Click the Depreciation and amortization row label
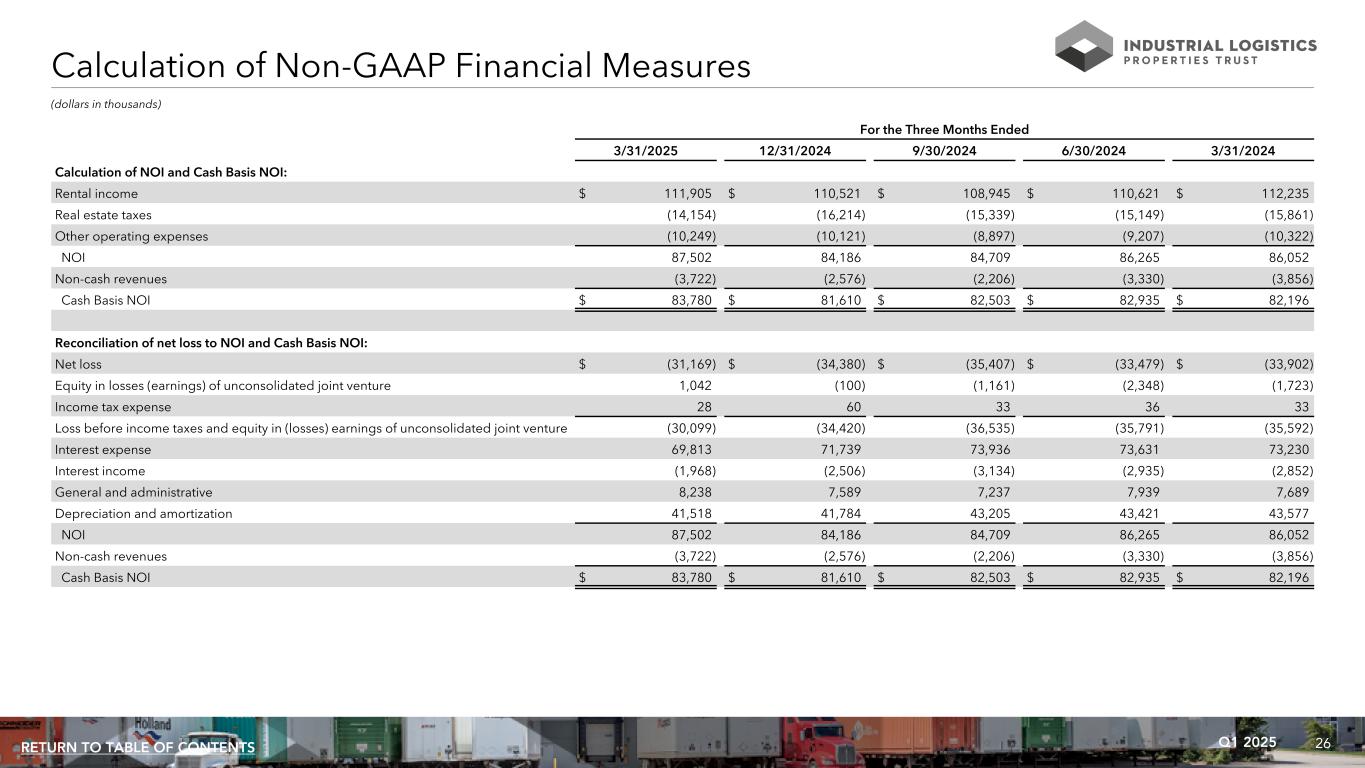The image size is (1365, 768). click(143, 513)
